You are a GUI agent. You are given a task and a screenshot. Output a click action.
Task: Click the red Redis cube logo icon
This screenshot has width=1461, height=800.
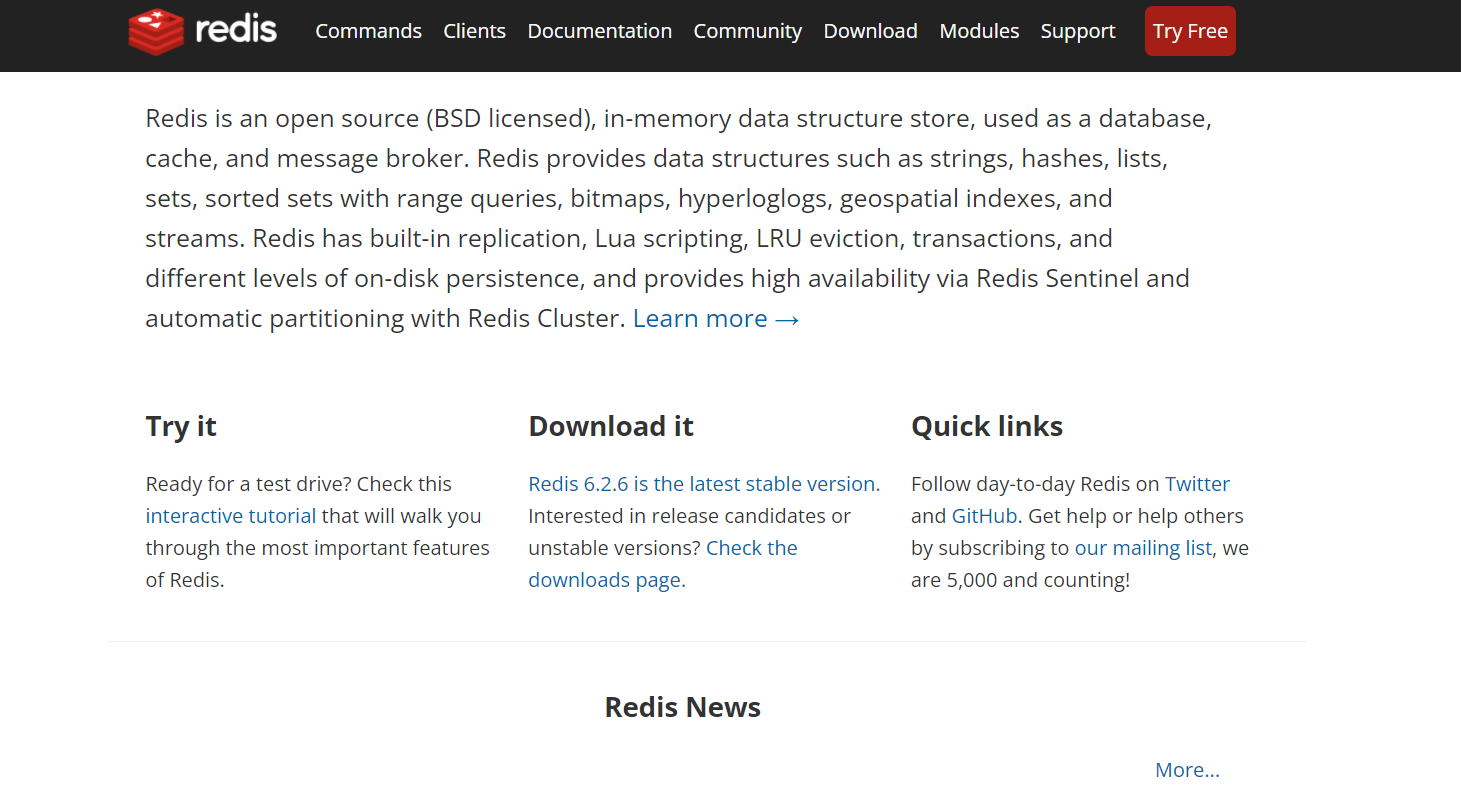pyautogui.click(x=157, y=31)
